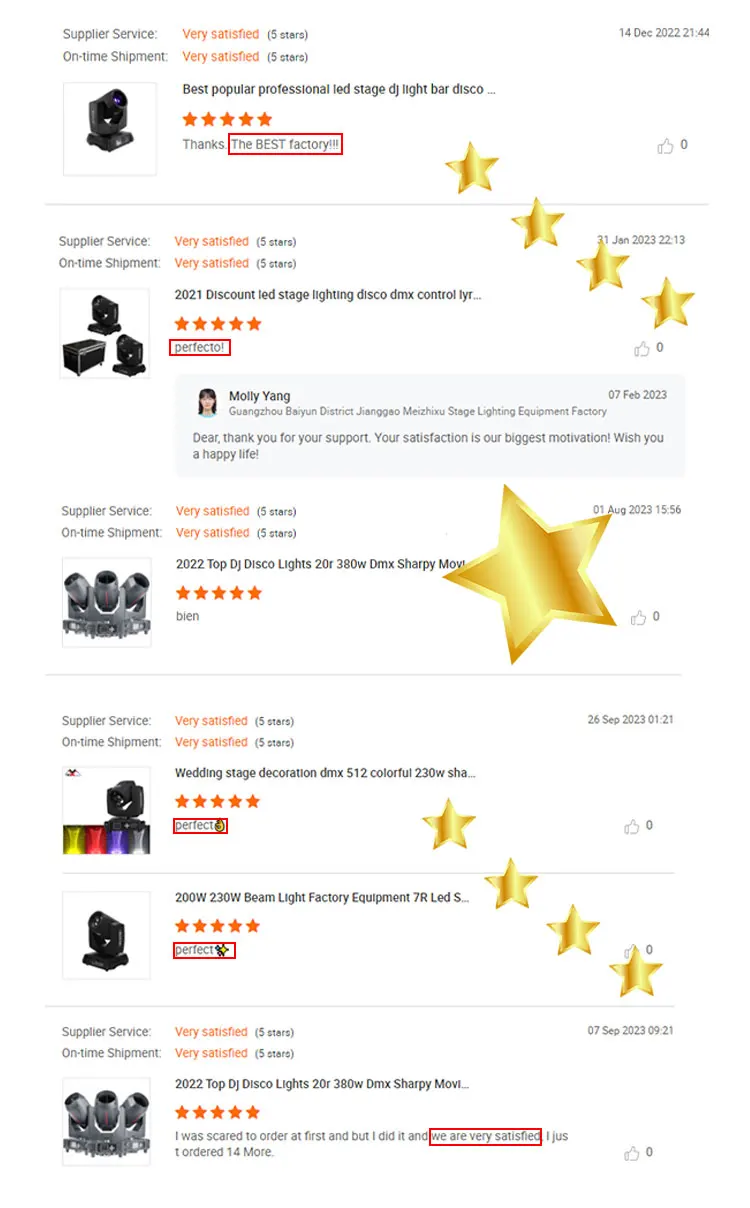750x1208 pixels.
Task: Open the triple sharpy lights thumbnail in the last review
Action: click(106, 1121)
